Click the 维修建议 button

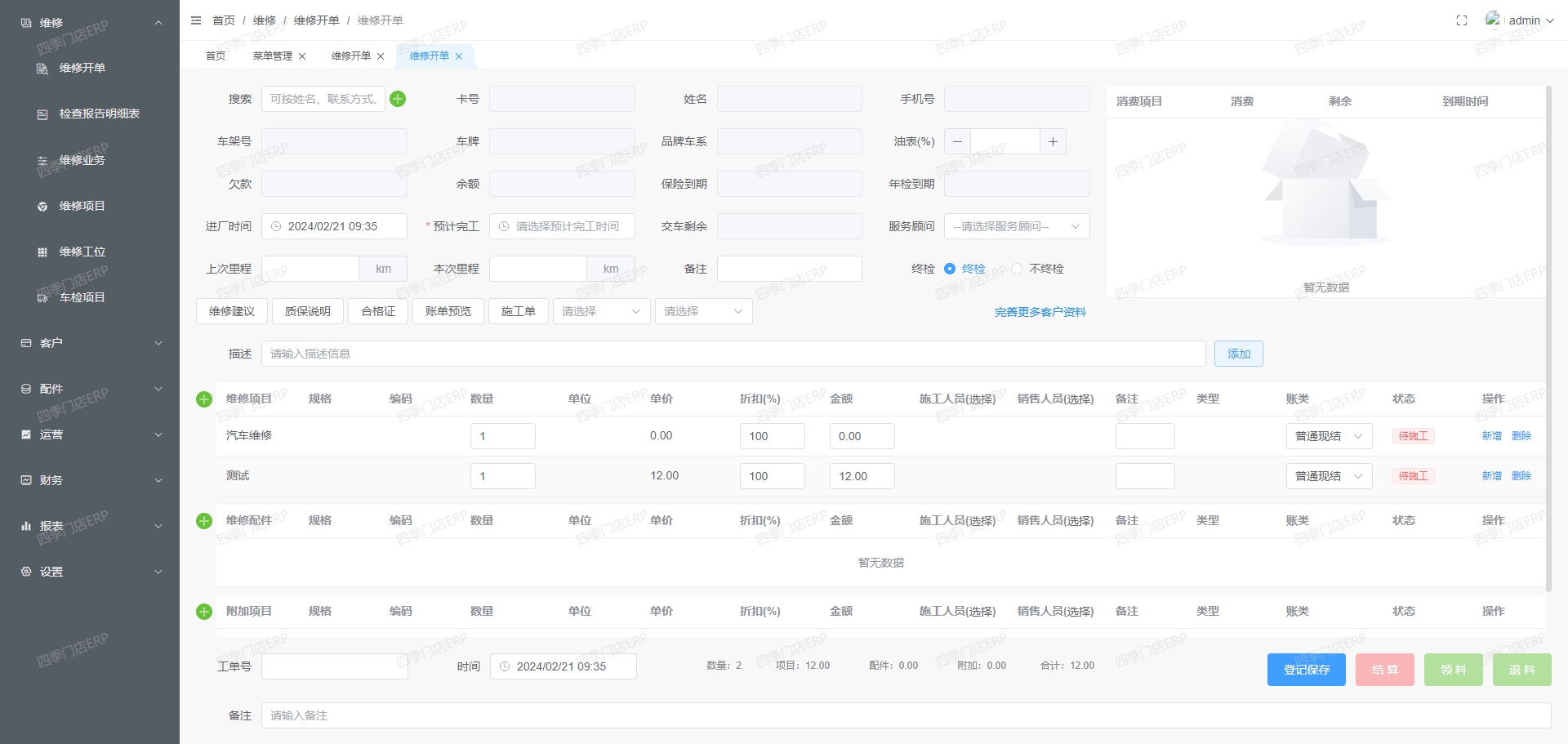point(232,311)
